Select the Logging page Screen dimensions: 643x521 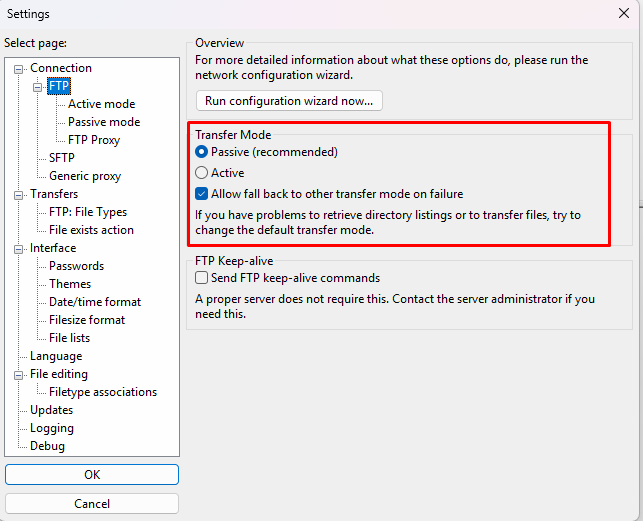tap(52, 428)
